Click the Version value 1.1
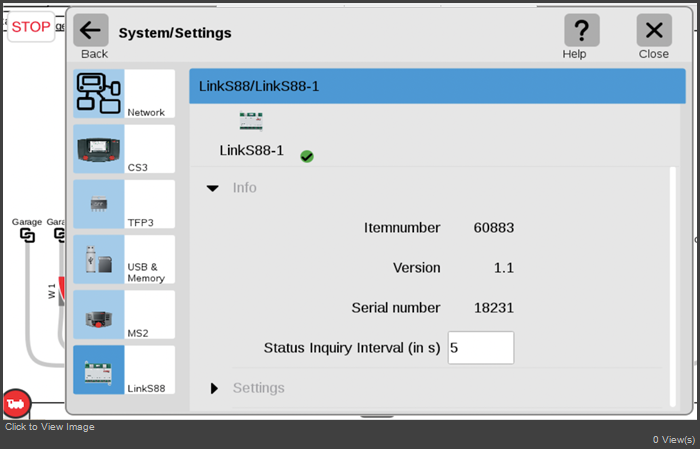 coord(504,268)
